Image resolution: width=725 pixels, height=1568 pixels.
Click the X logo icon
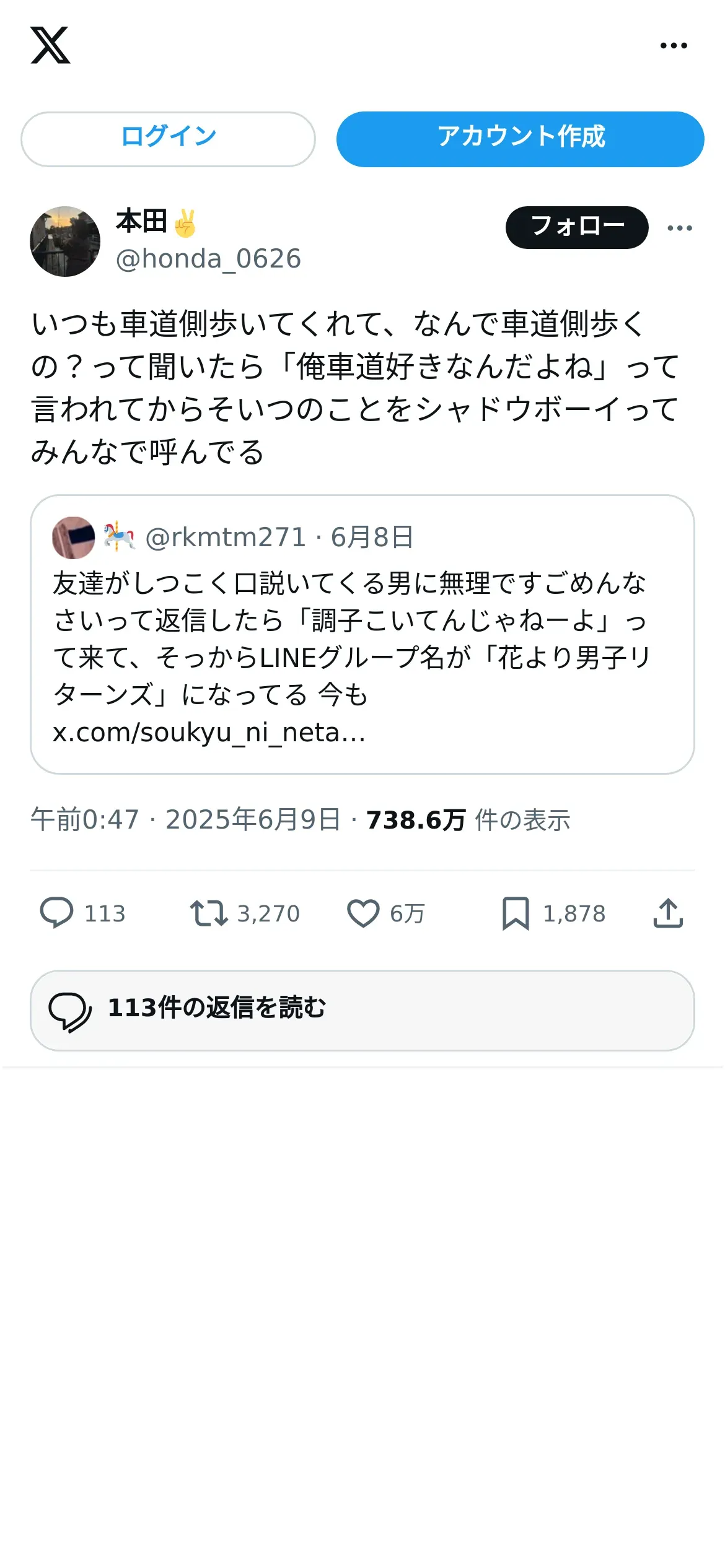(x=50, y=45)
